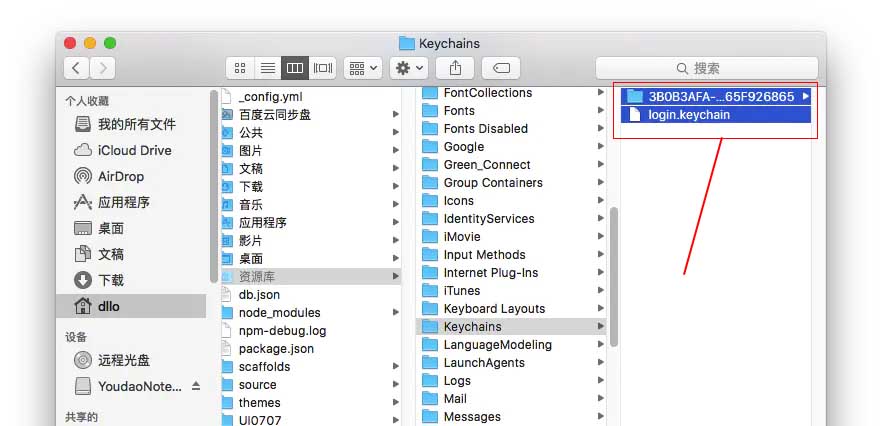The height and width of the screenshot is (426, 882).
Task: Select the FontCollections folder
Action: (x=512, y=93)
